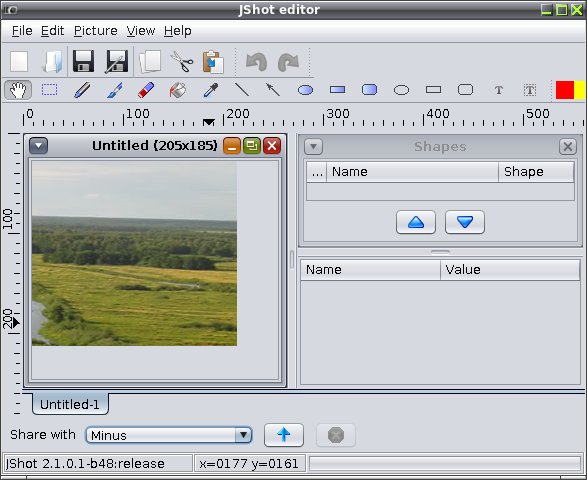Pick the paint bucket fill tool

click(x=178, y=90)
